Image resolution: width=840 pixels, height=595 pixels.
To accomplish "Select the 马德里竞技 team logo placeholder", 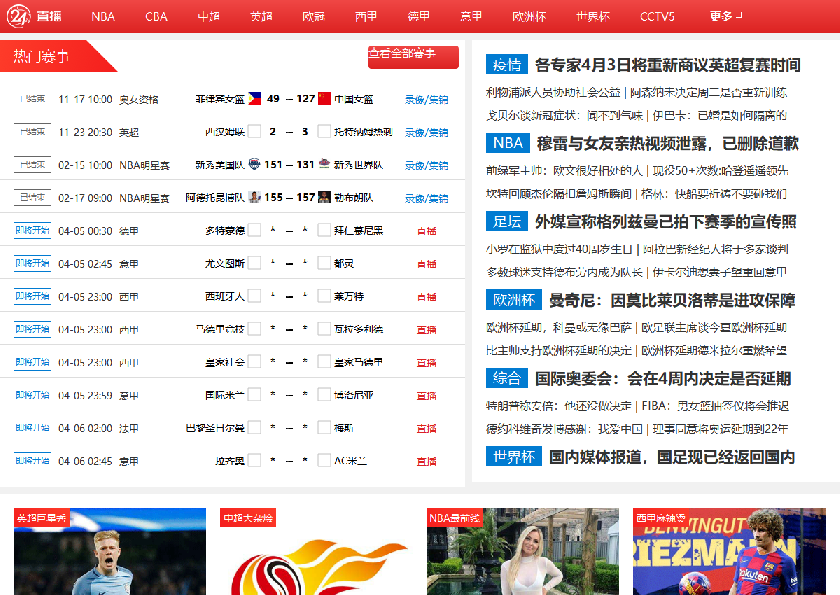I will [254, 329].
